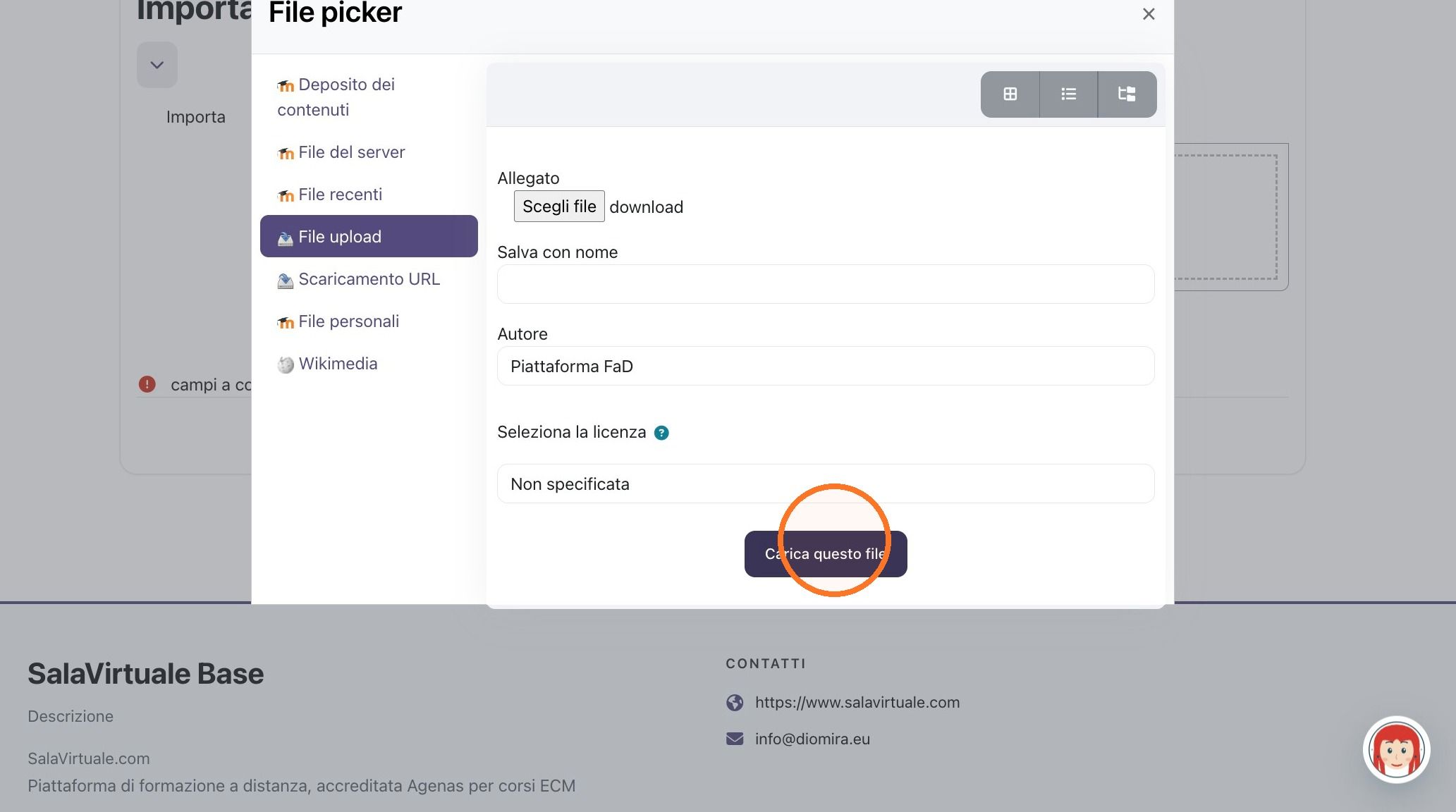1456x812 pixels.
Task: Switch file picker to list view
Action: [x=1068, y=94]
